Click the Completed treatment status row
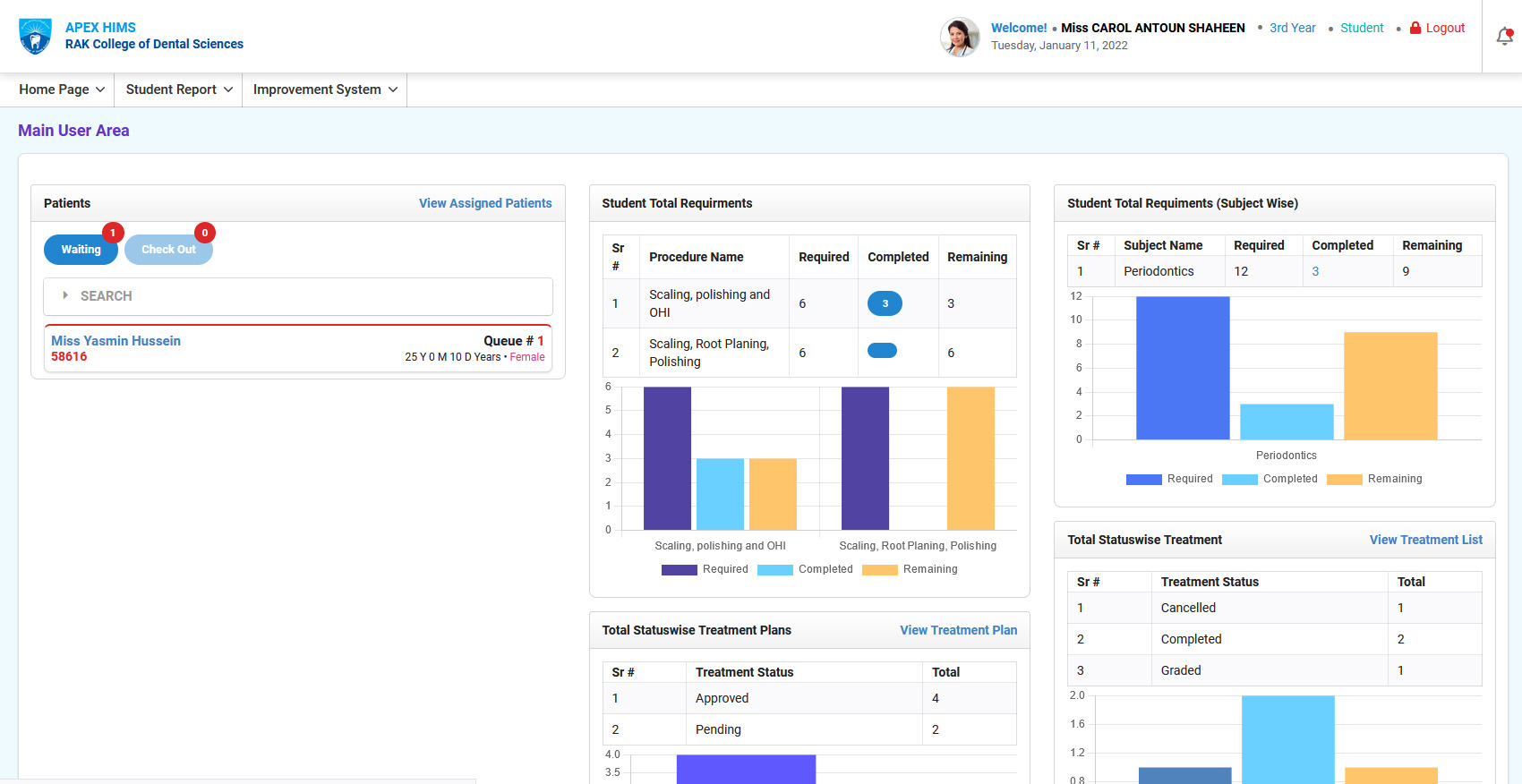1522x784 pixels. (x=1275, y=639)
